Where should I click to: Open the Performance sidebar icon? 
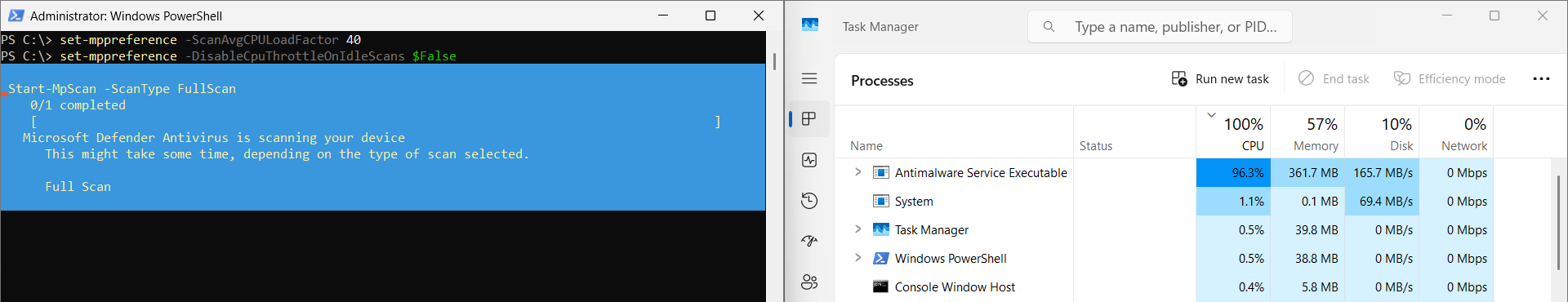coord(809,160)
